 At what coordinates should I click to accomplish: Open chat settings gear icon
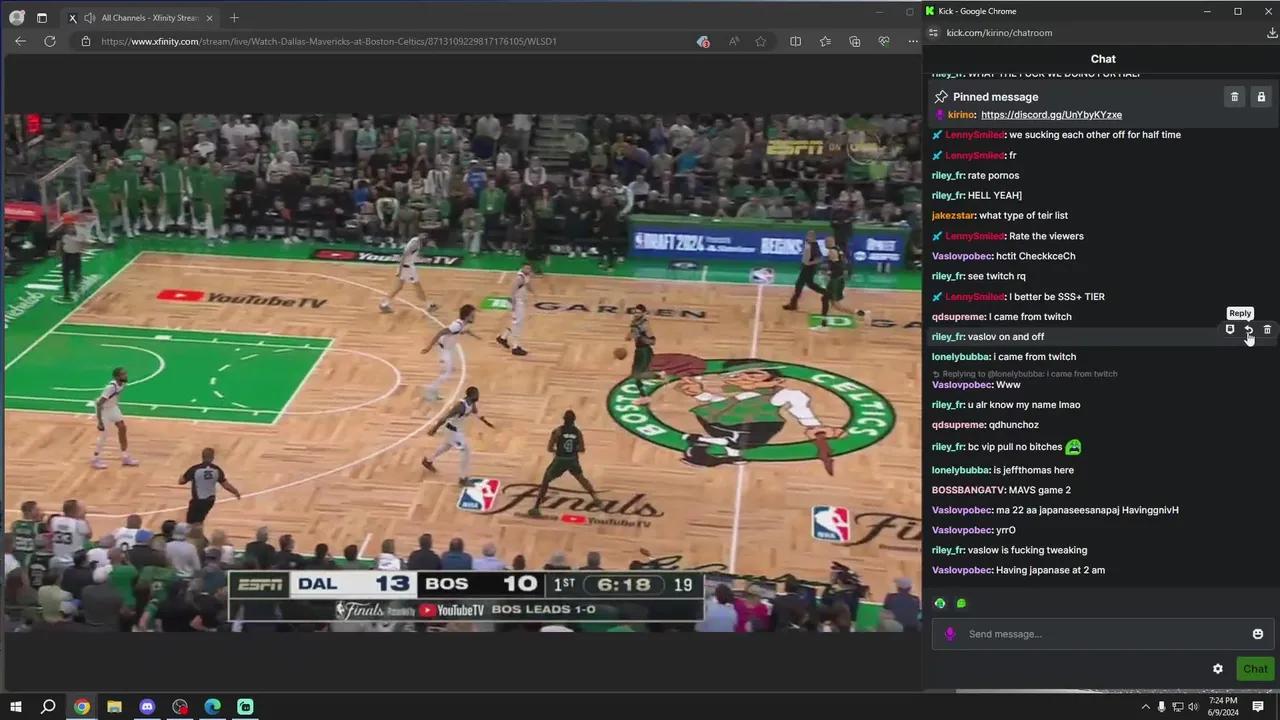point(1217,669)
